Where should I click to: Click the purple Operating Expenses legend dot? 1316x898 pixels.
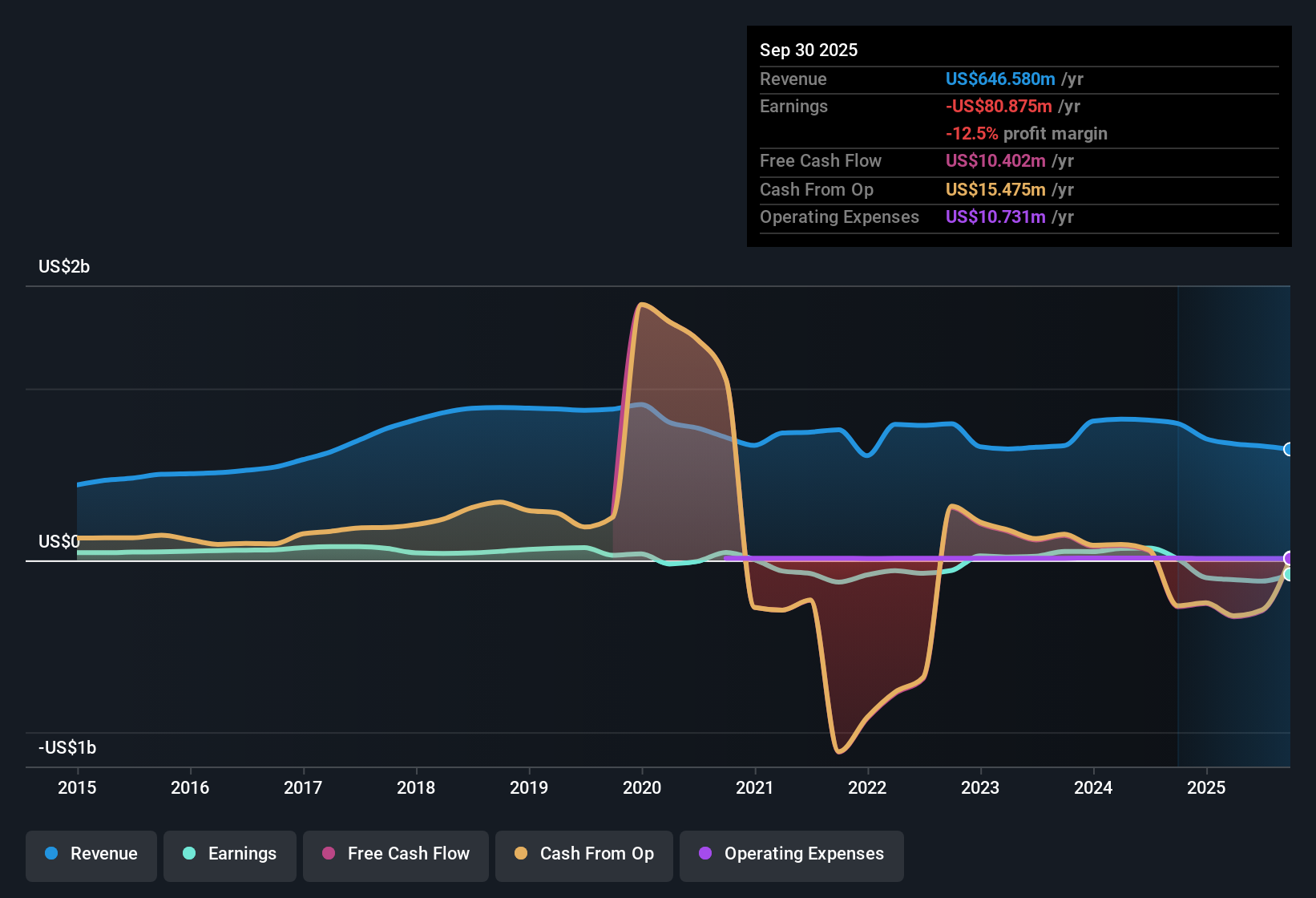(705, 854)
